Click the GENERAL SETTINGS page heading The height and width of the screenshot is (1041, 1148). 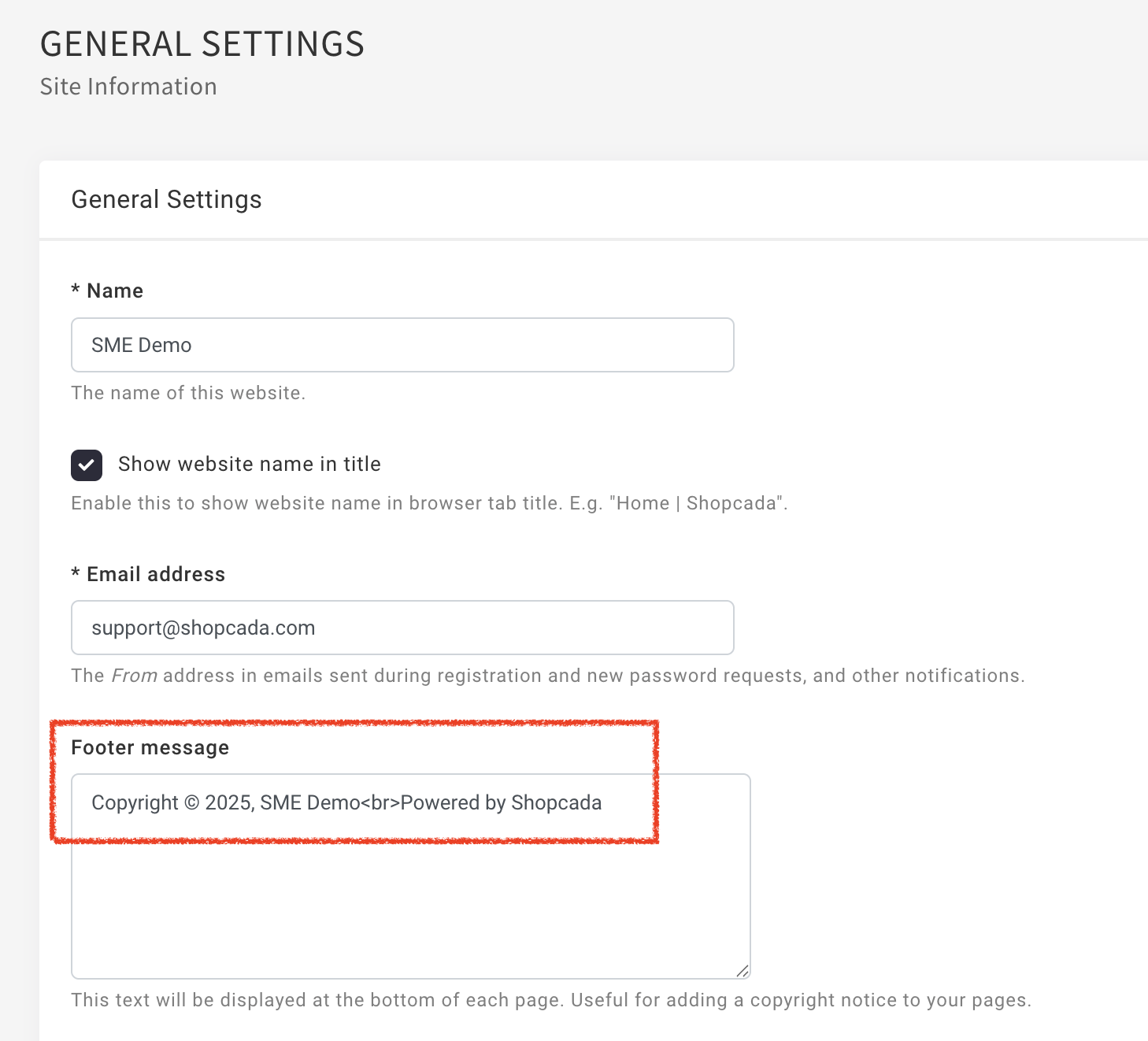coord(202,44)
